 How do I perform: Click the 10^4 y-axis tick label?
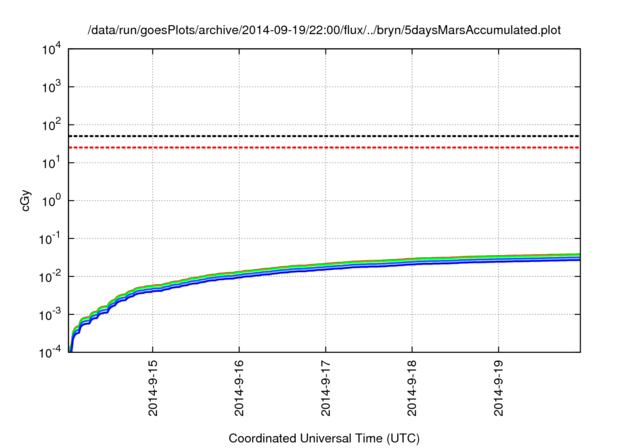click(x=51, y=49)
